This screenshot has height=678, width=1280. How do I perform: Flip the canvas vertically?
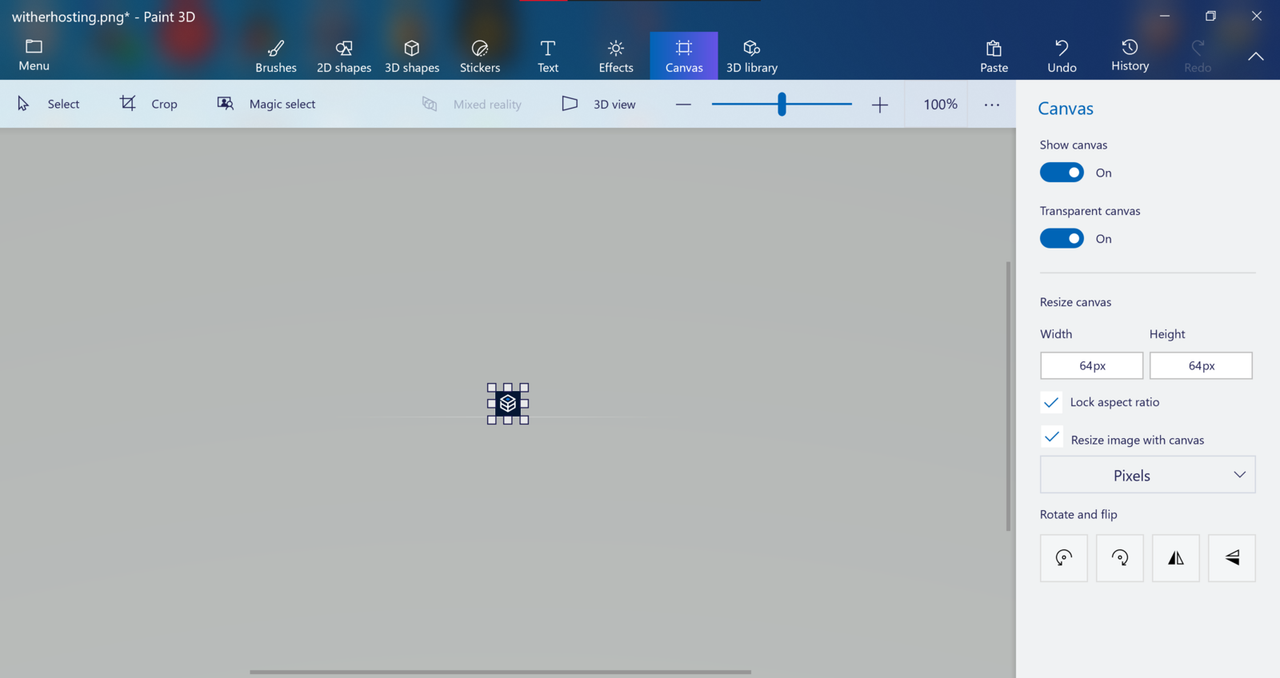[1232, 558]
